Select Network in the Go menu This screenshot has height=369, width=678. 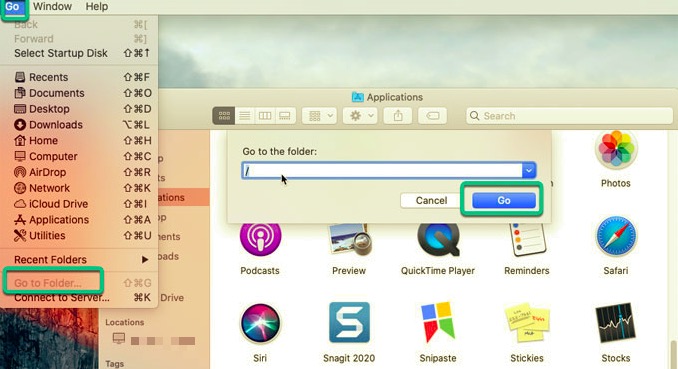79,188
